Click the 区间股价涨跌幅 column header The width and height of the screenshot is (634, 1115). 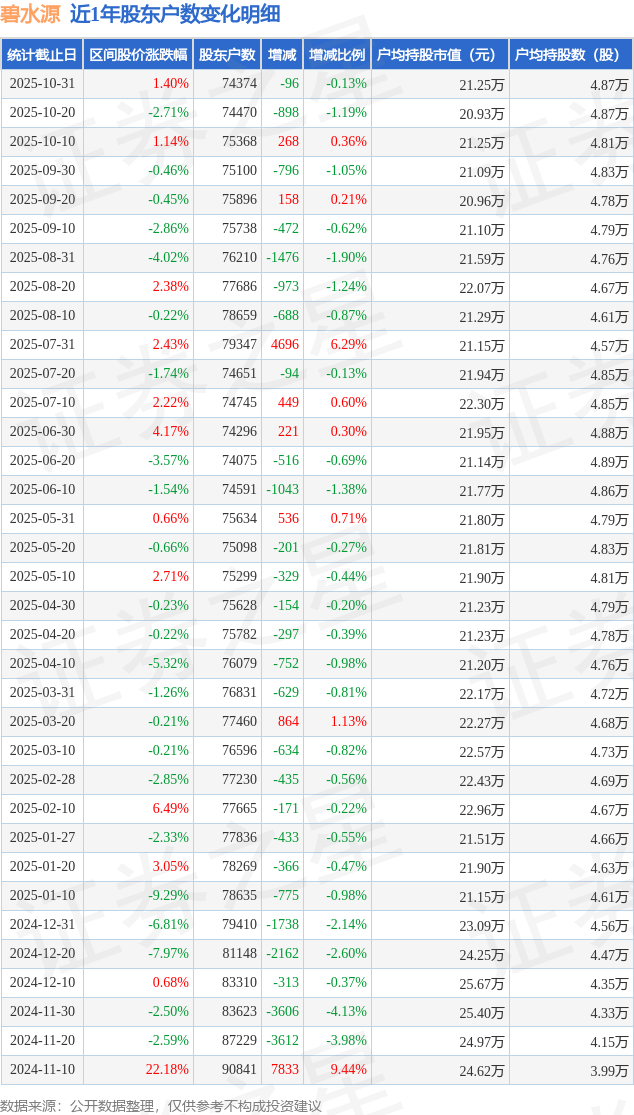(137, 55)
